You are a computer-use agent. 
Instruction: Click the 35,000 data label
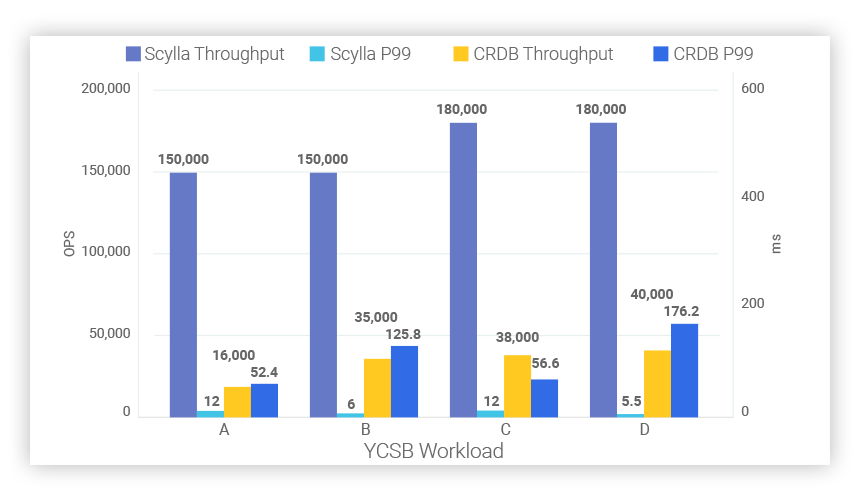[376, 317]
